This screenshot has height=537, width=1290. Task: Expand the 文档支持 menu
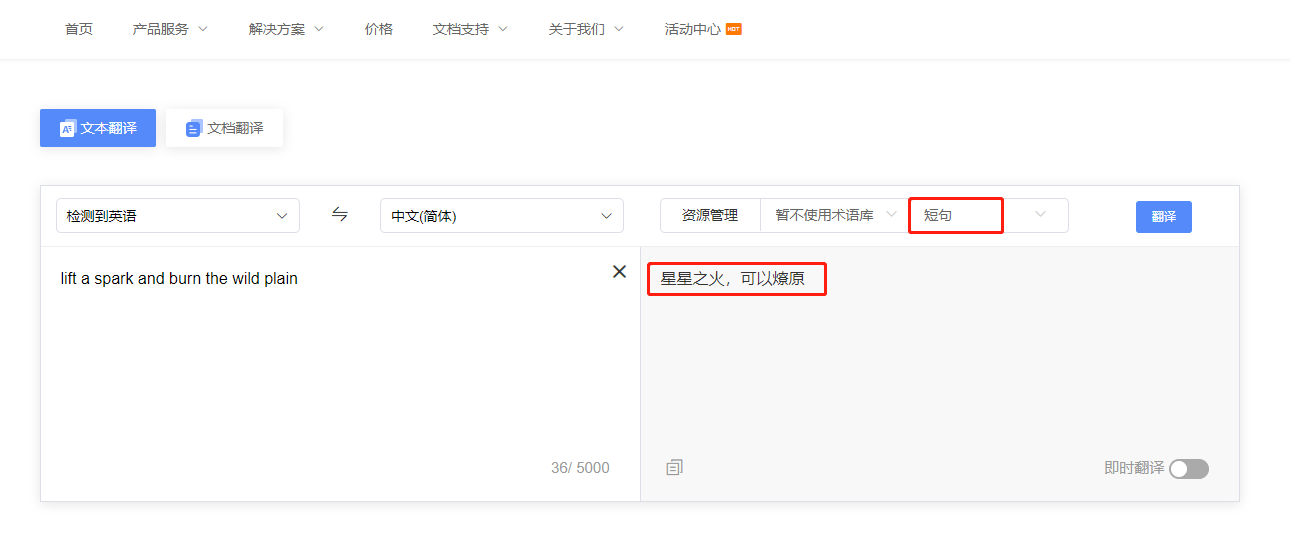[x=470, y=29]
